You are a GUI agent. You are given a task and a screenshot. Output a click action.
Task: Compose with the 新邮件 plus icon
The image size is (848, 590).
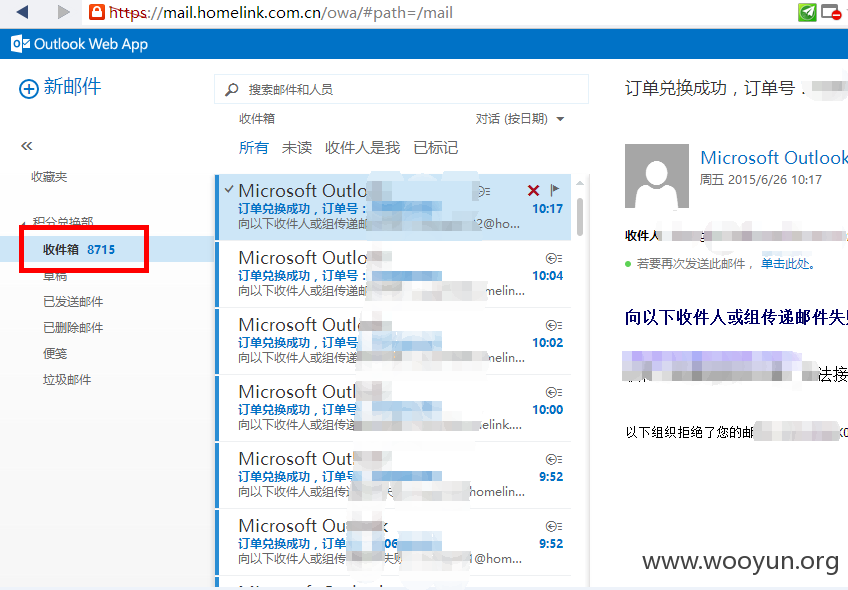point(29,88)
